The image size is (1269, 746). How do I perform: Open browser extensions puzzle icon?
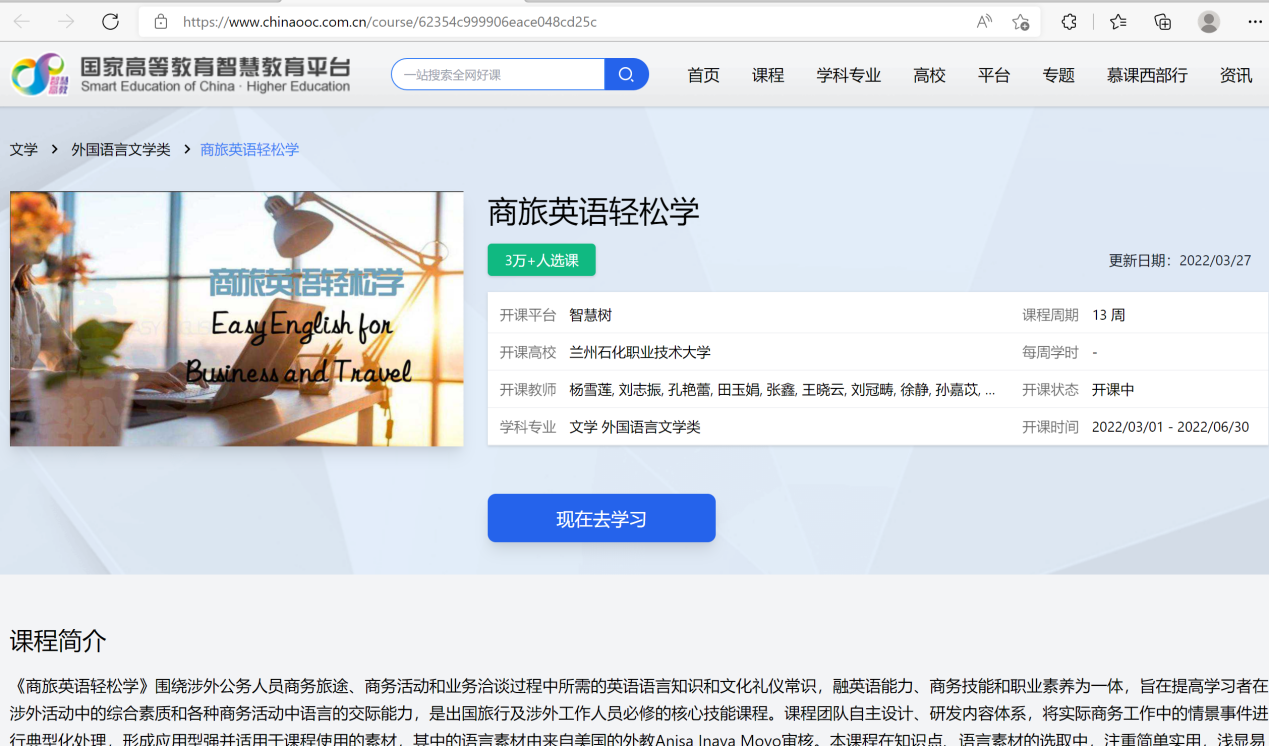[1069, 22]
